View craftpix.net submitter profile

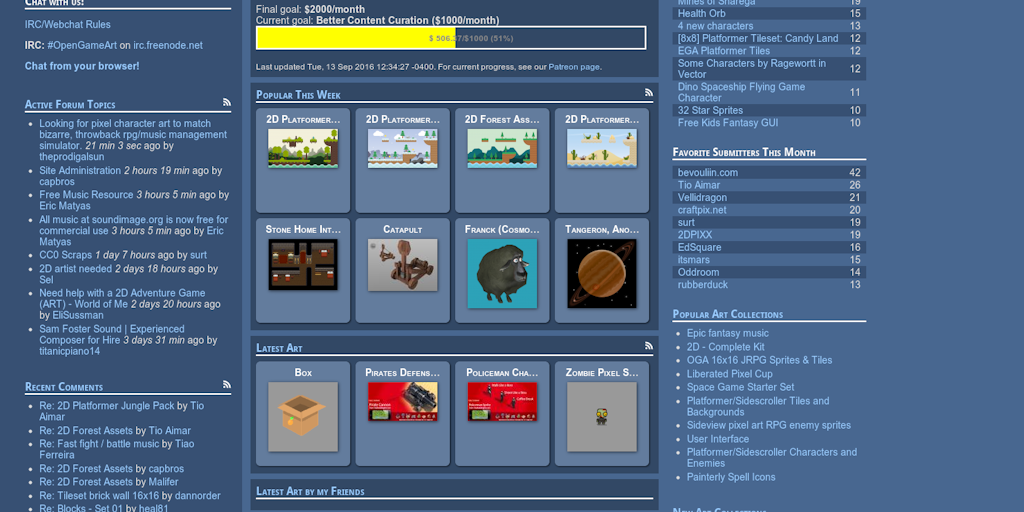702,210
